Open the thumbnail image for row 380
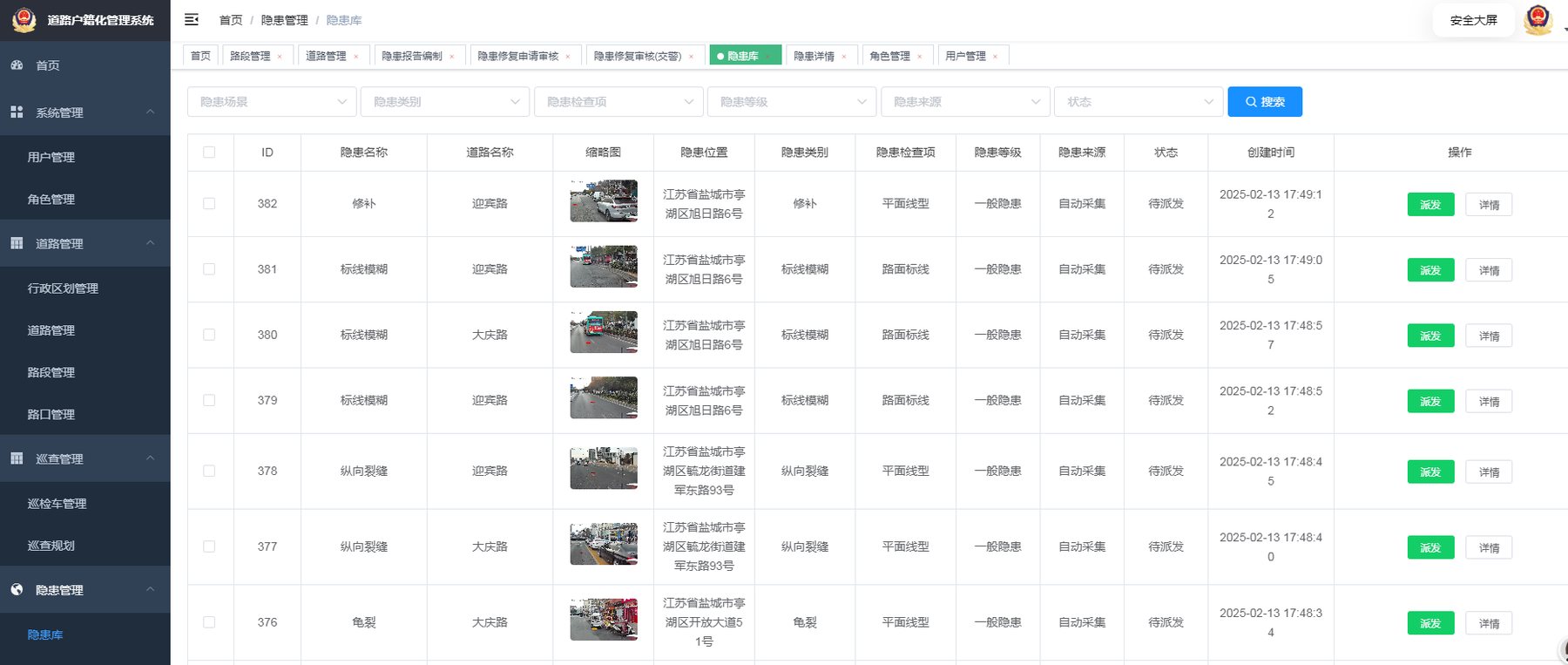This screenshot has width=1568, height=665. coord(604,332)
